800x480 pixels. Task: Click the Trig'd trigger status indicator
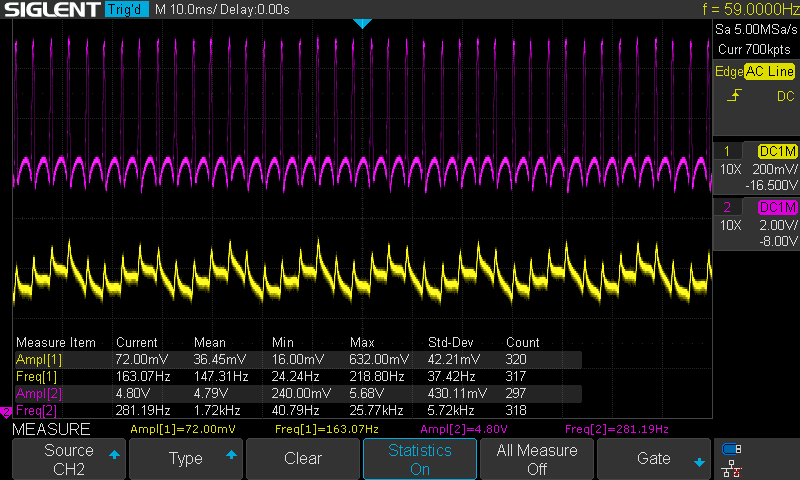[x=126, y=10]
